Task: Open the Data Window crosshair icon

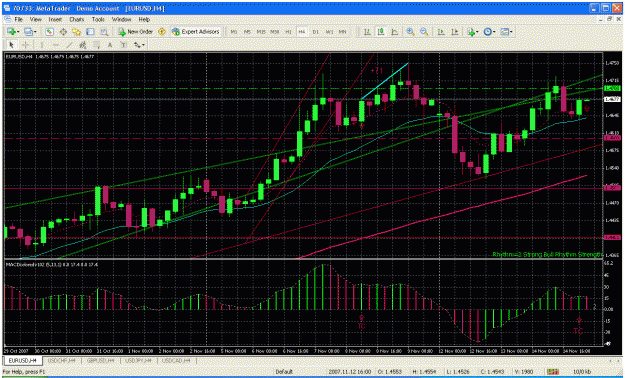Action: point(63,32)
